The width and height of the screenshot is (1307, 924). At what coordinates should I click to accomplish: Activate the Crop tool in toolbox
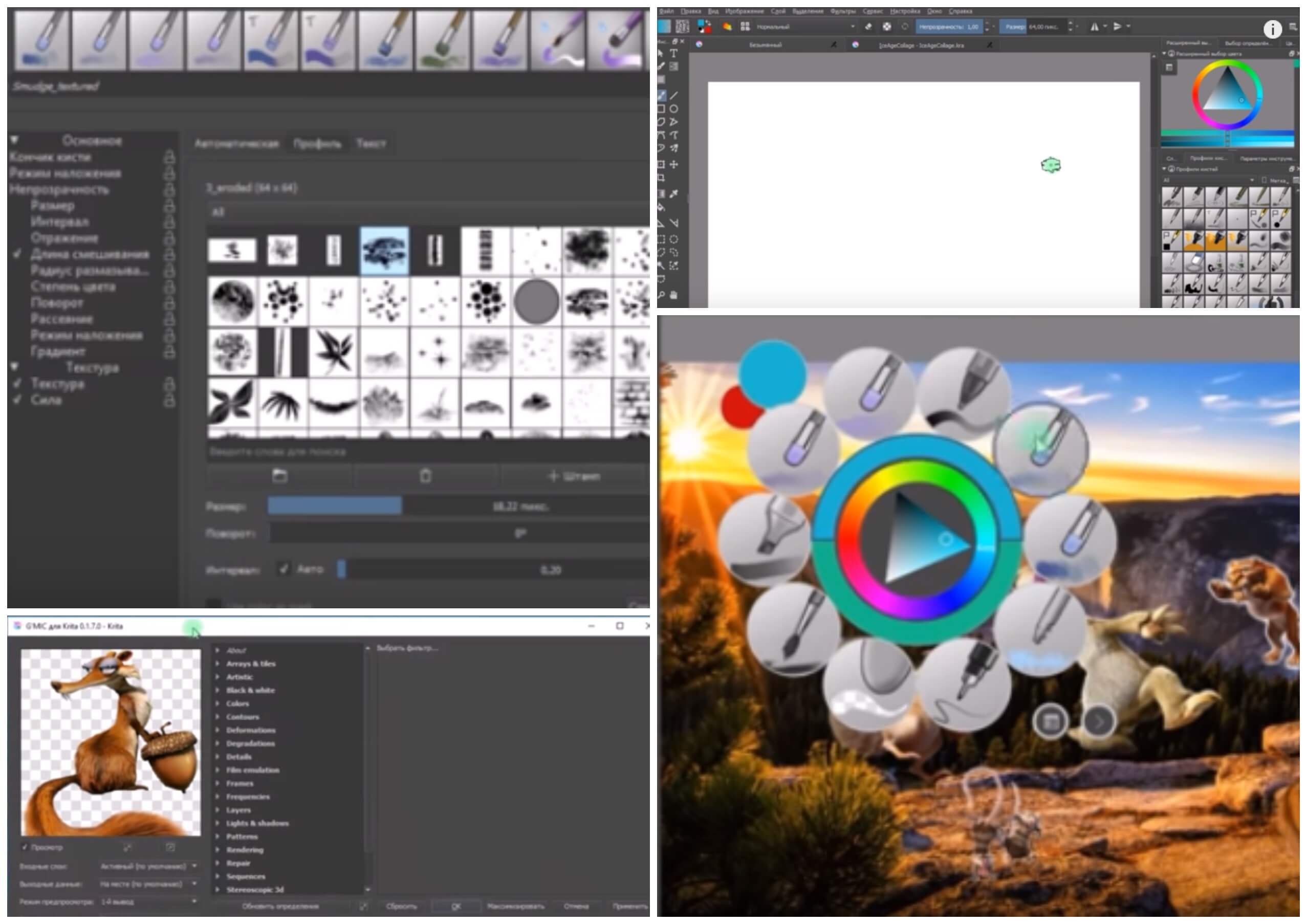662,178
